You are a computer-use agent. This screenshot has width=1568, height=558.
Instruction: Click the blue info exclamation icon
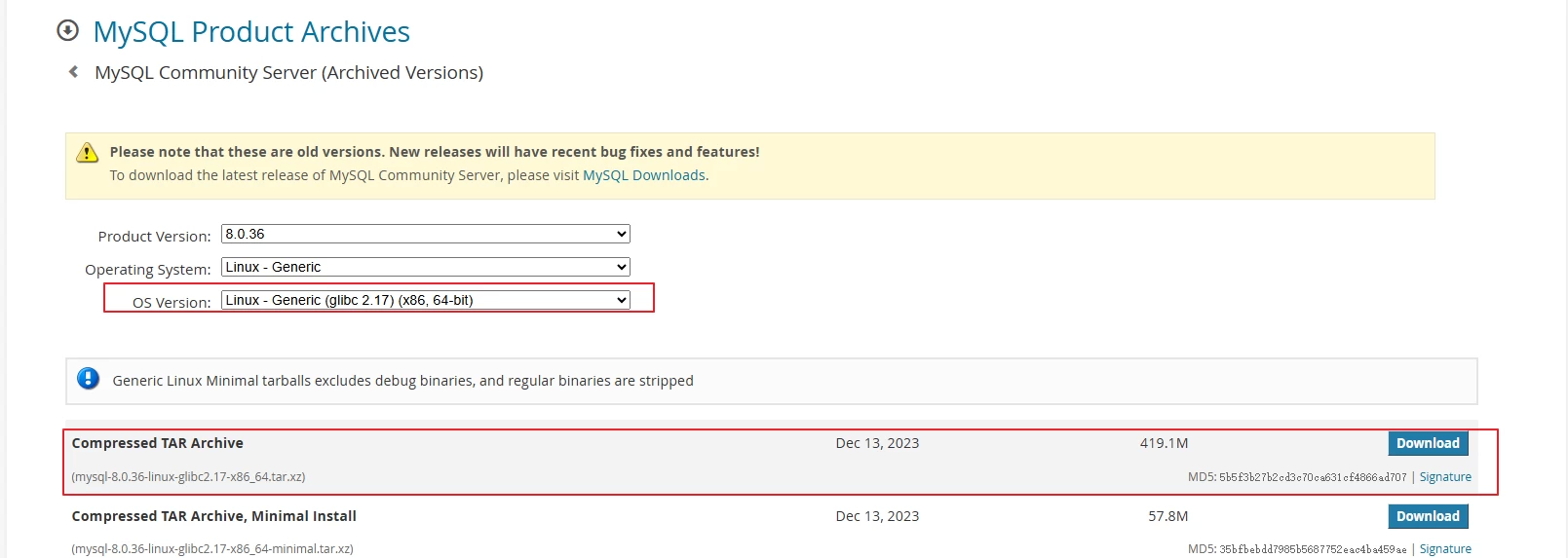click(x=89, y=379)
